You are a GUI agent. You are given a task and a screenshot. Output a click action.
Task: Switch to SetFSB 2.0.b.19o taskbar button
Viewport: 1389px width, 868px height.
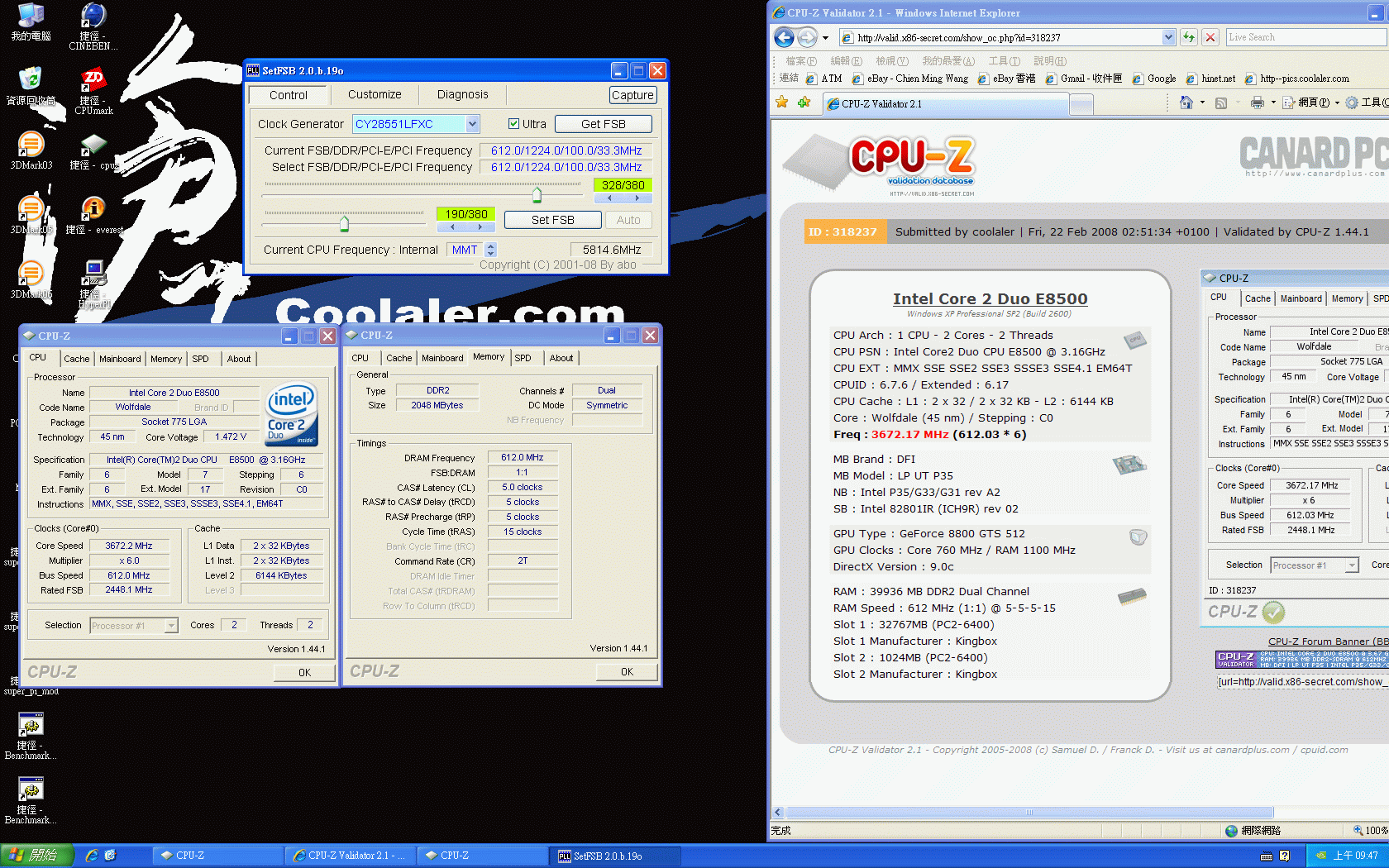click(614, 856)
